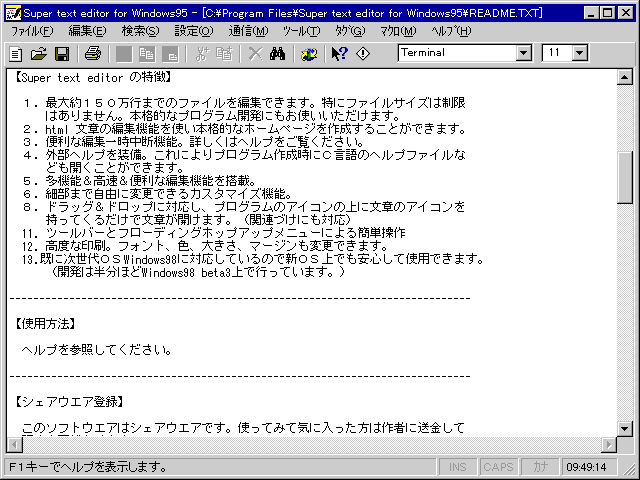Click feature line 2 starting with html
Screen dimensions: 640x480
click(x=244, y=129)
